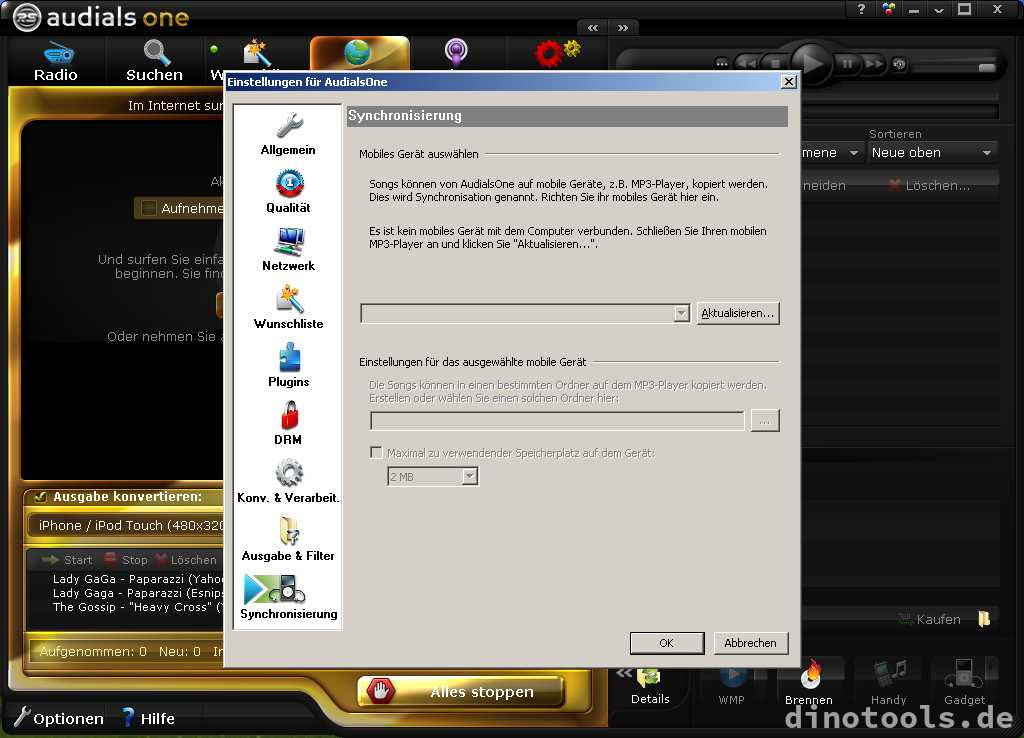The height and width of the screenshot is (738, 1024).
Task: Open the Gadget icon
Action: coord(965,684)
